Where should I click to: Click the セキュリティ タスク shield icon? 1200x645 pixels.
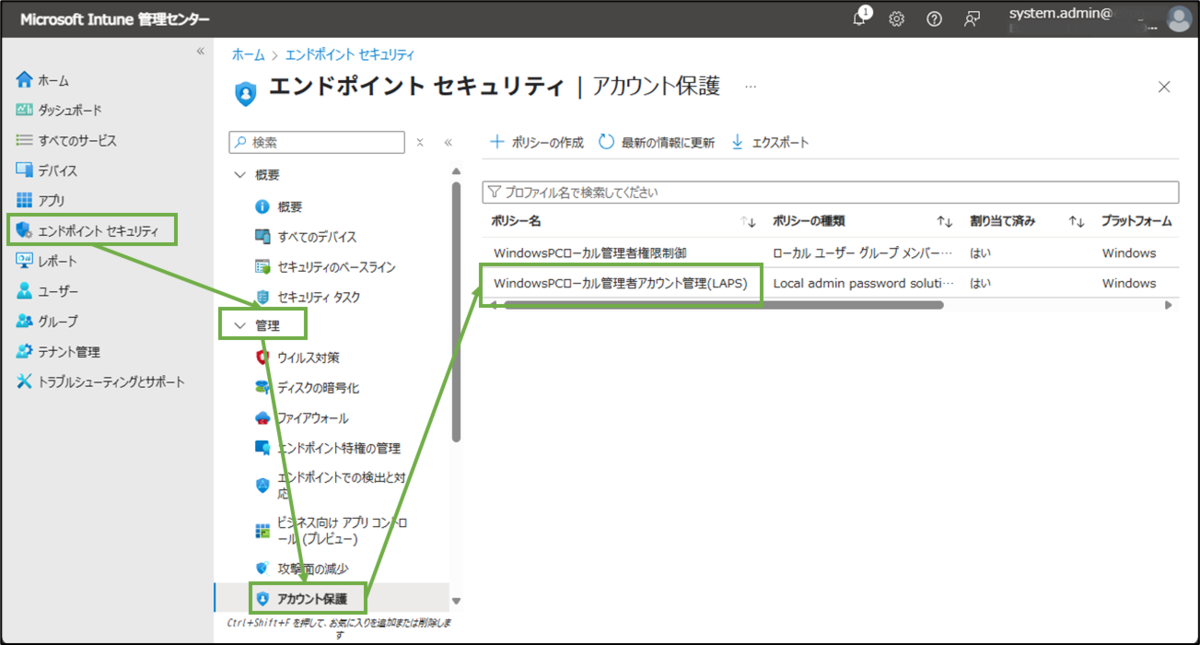263,297
